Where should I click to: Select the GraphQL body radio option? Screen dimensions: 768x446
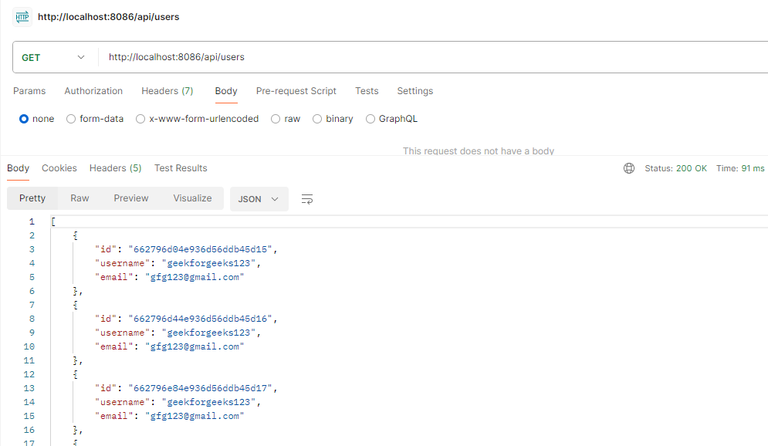[x=370, y=119]
